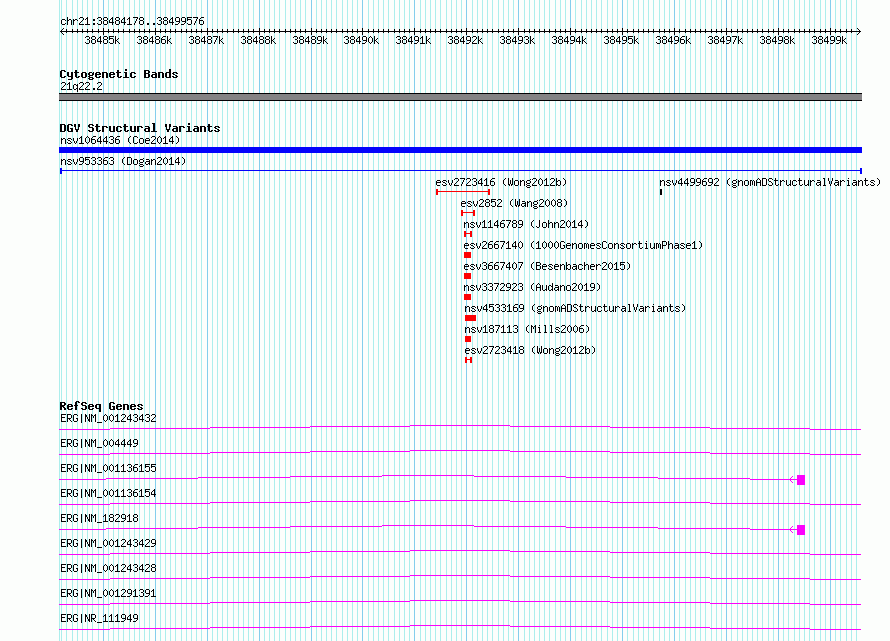Click the esv2852 (Wang2008) label
Viewport: 890px width, 641px height.
514,203
